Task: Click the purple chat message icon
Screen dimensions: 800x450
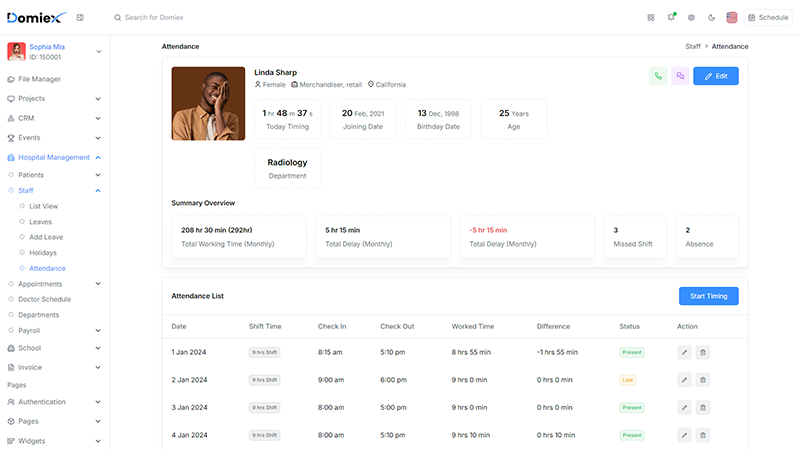Action: point(680,76)
